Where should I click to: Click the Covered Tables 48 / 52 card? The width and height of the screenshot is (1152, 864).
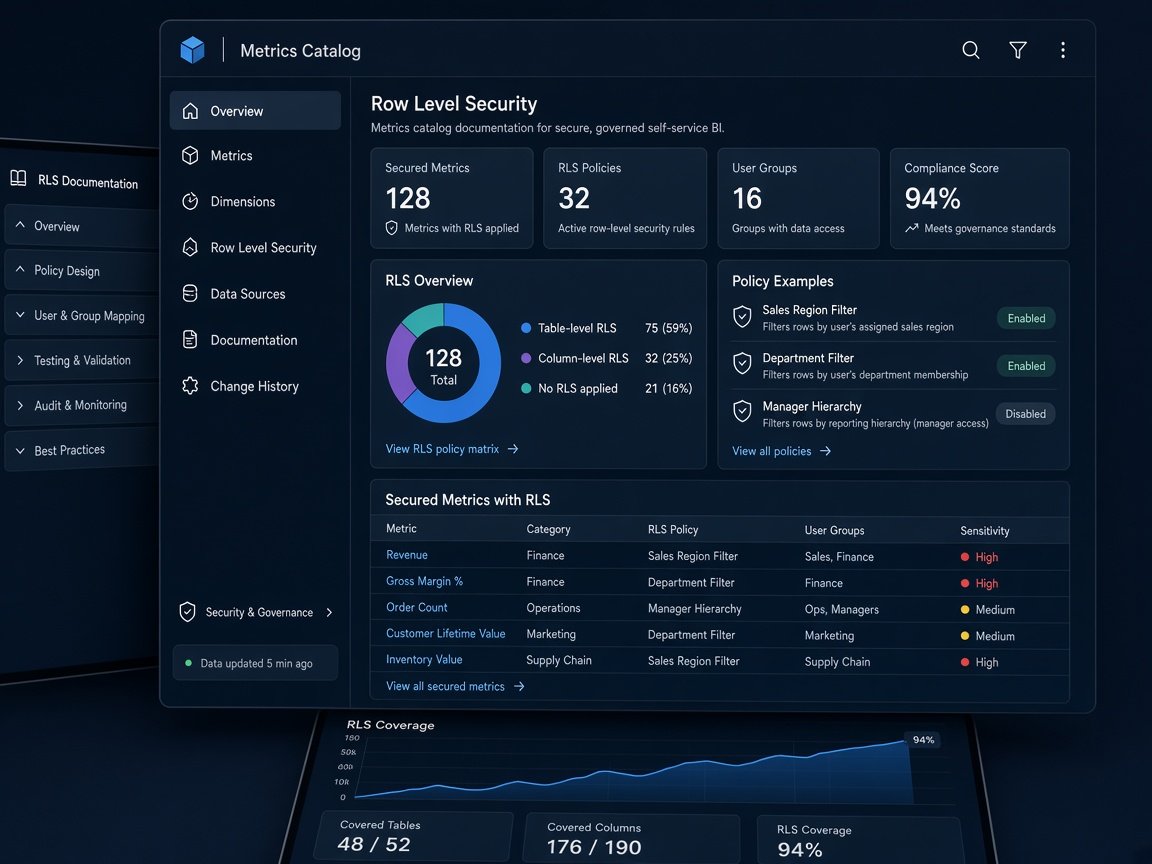[x=414, y=836]
